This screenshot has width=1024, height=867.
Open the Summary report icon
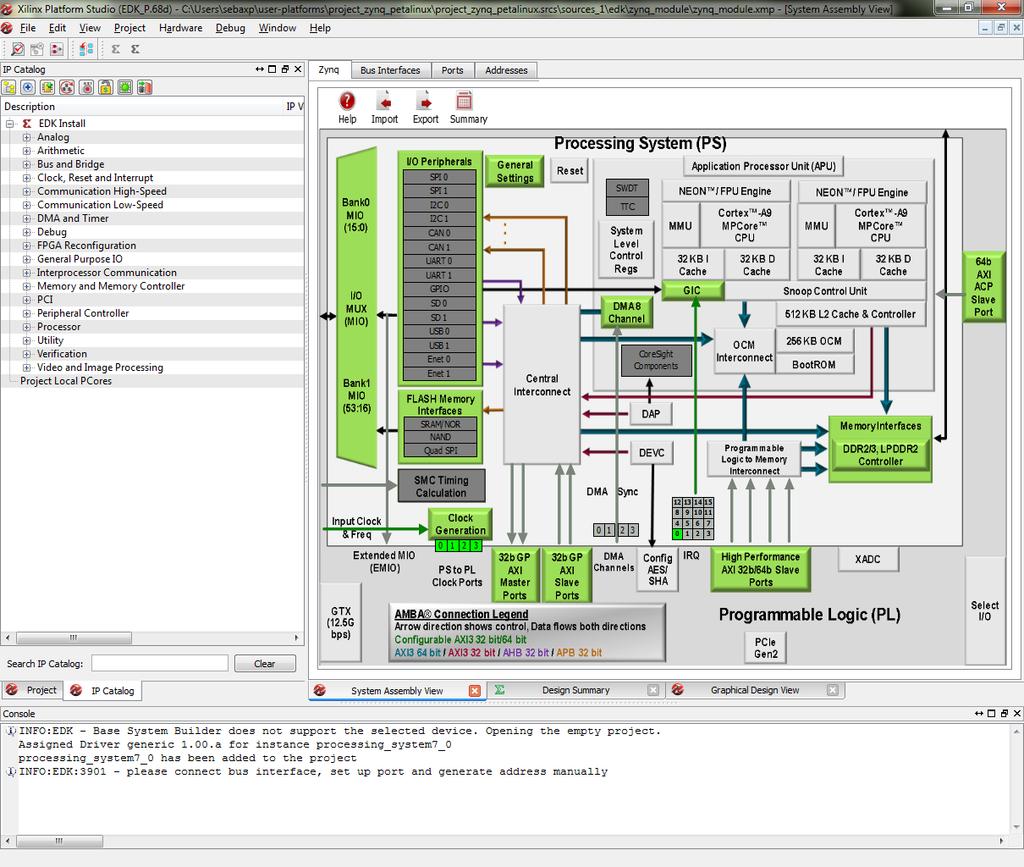pyautogui.click(x=468, y=108)
